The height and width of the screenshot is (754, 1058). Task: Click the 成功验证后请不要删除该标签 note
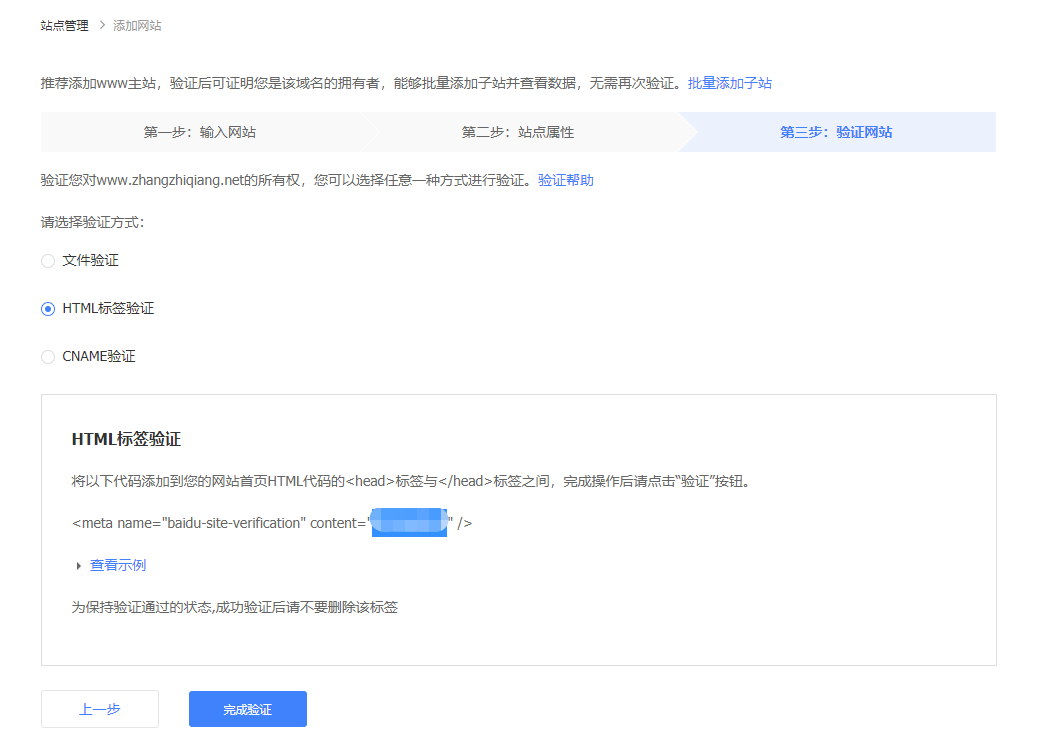pos(234,607)
